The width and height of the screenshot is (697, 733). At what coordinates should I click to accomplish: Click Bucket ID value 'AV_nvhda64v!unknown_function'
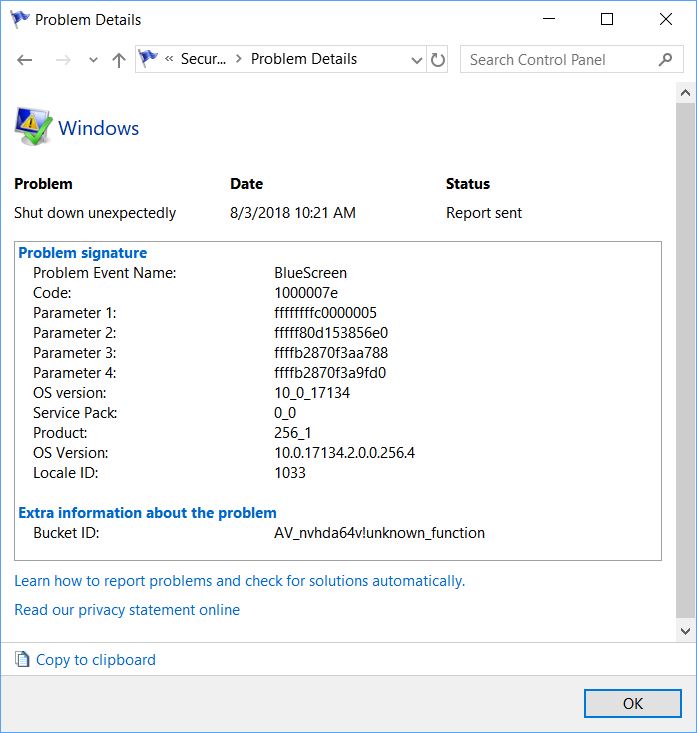tap(379, 533)
